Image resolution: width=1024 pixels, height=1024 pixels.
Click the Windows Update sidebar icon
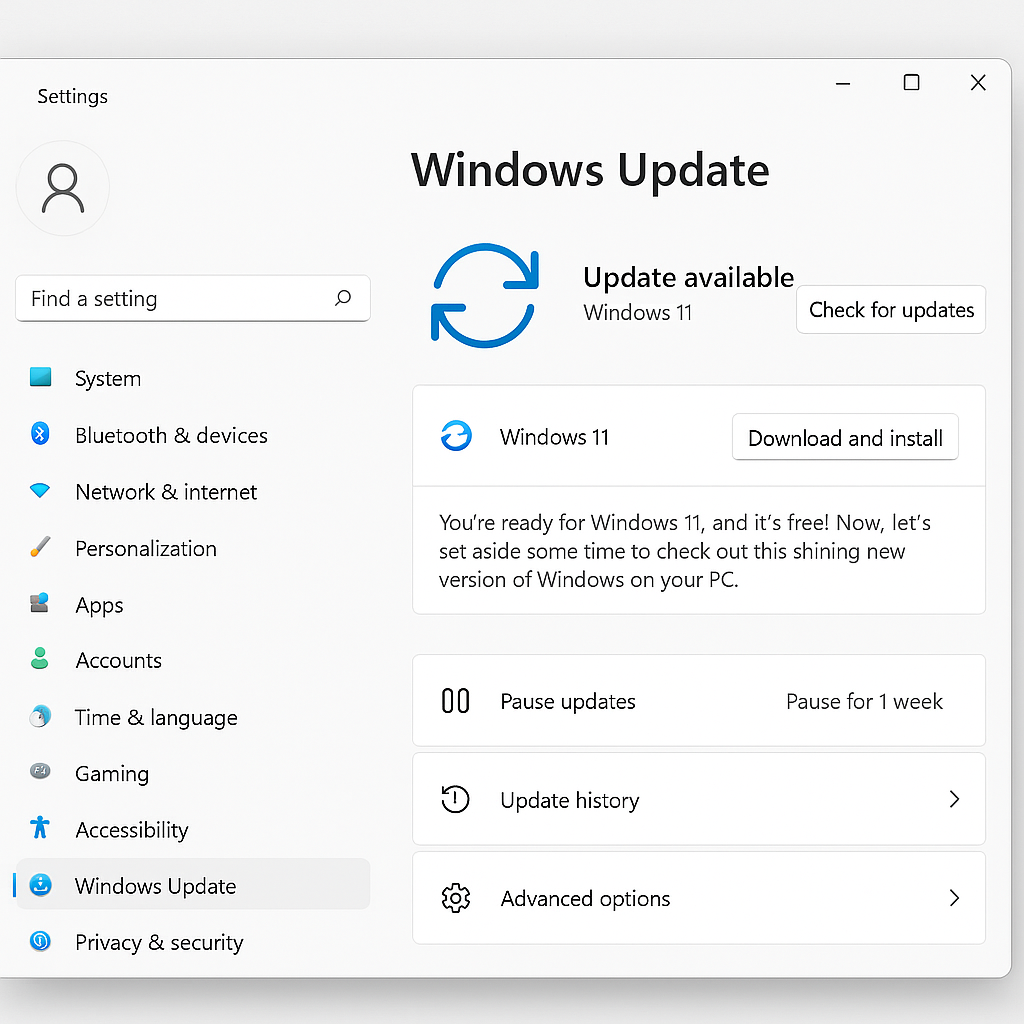coord(40,885)
